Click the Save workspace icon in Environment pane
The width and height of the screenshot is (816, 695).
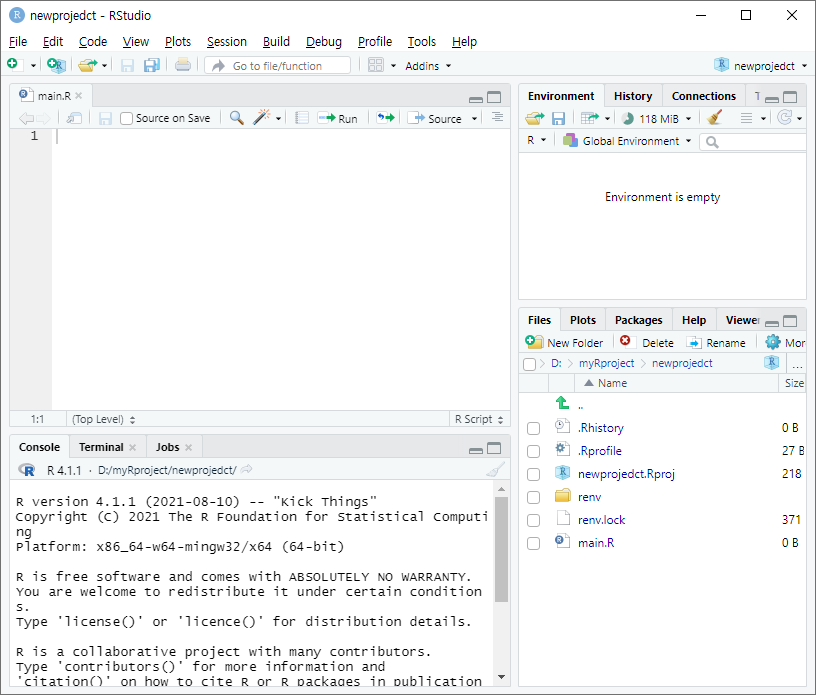point(558,119)
